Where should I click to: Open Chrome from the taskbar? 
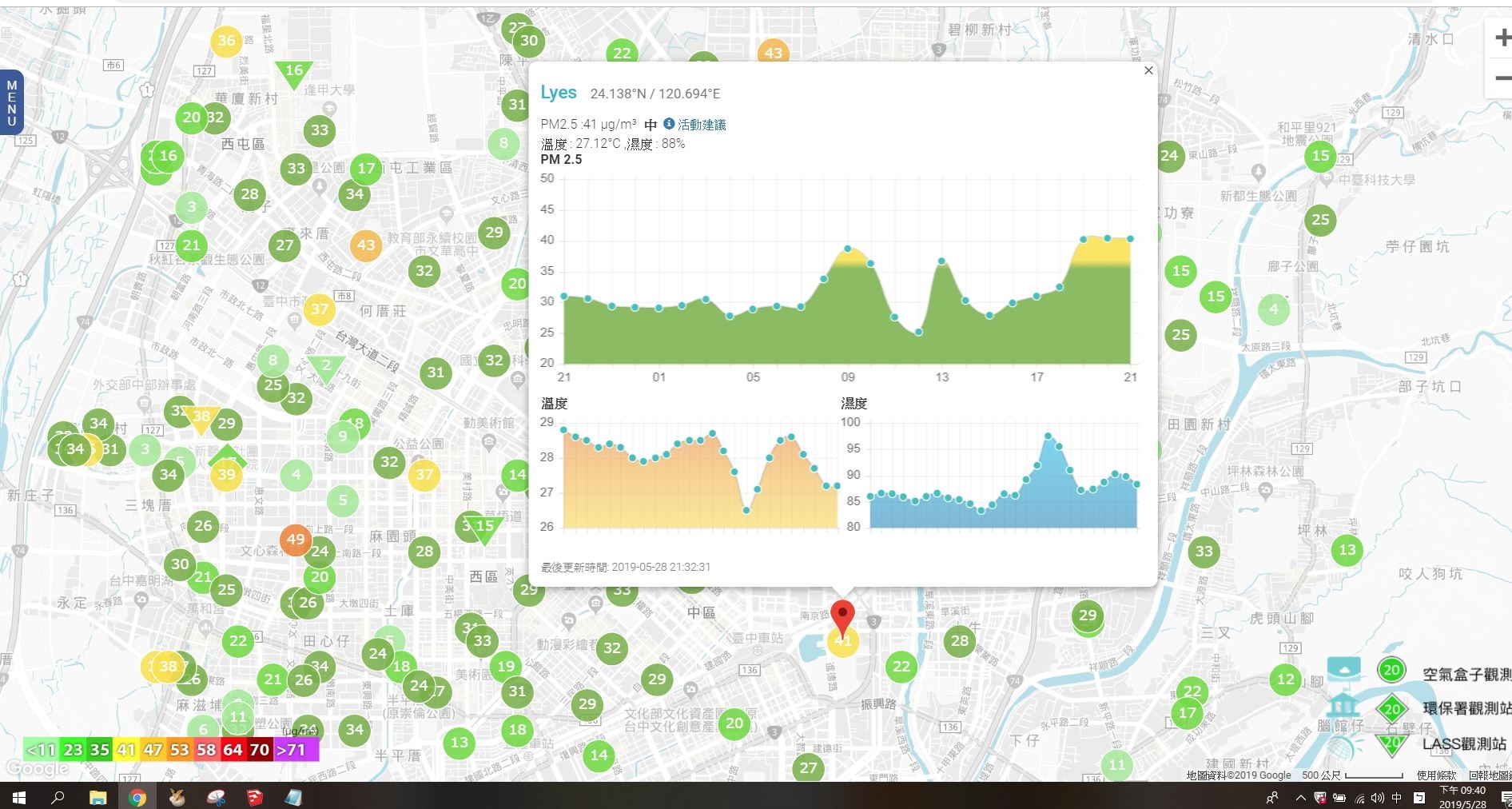[x=137, y=797]
